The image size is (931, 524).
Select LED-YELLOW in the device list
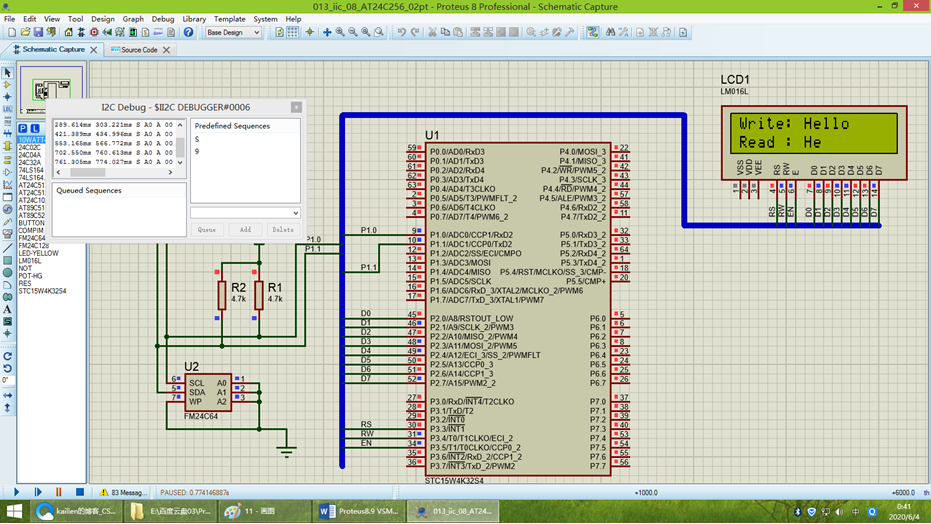[x=39, y=253]
